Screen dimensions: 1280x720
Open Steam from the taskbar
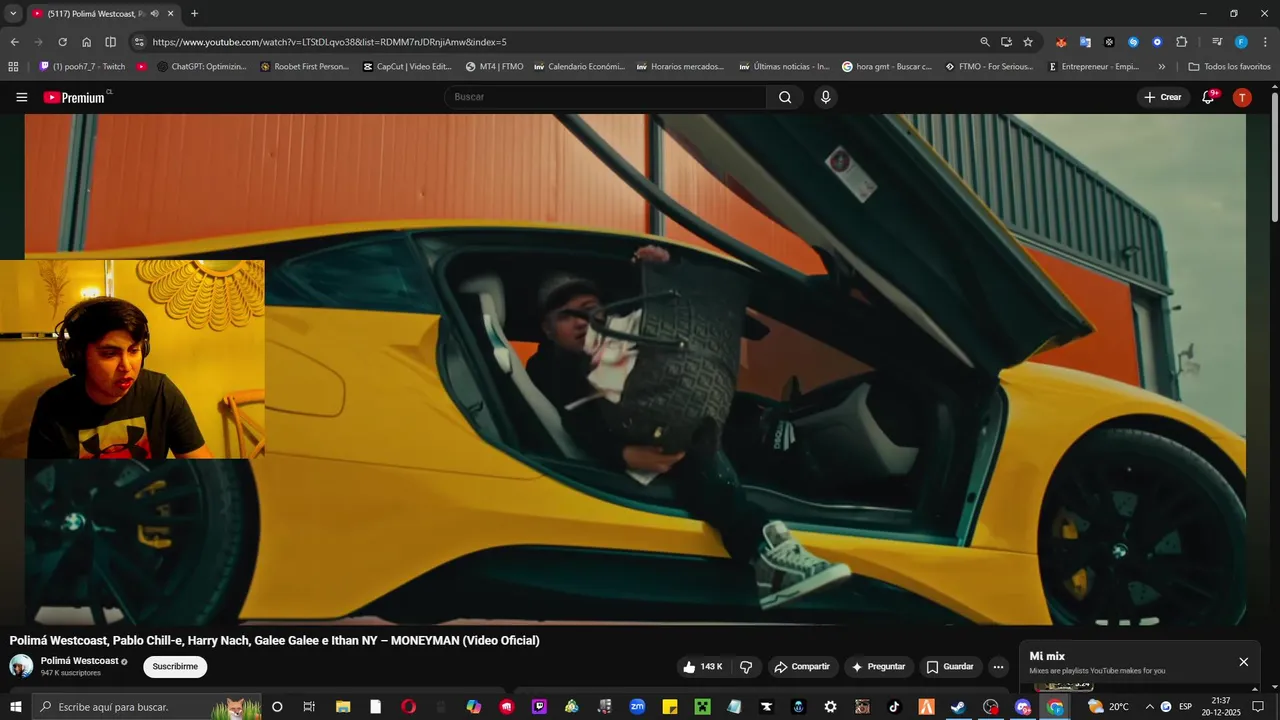pyautogui.click(x=958, y=707)
